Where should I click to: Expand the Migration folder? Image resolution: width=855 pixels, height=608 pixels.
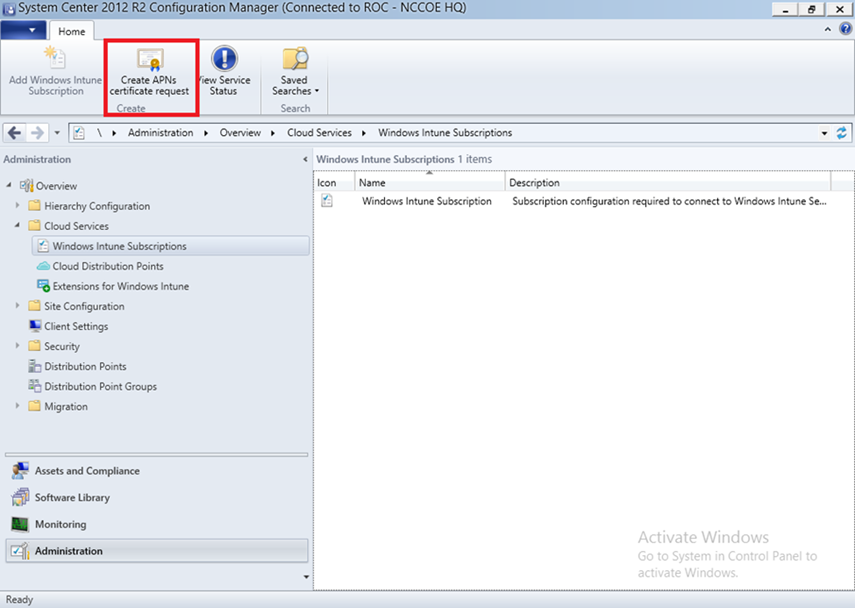point(17,406)
